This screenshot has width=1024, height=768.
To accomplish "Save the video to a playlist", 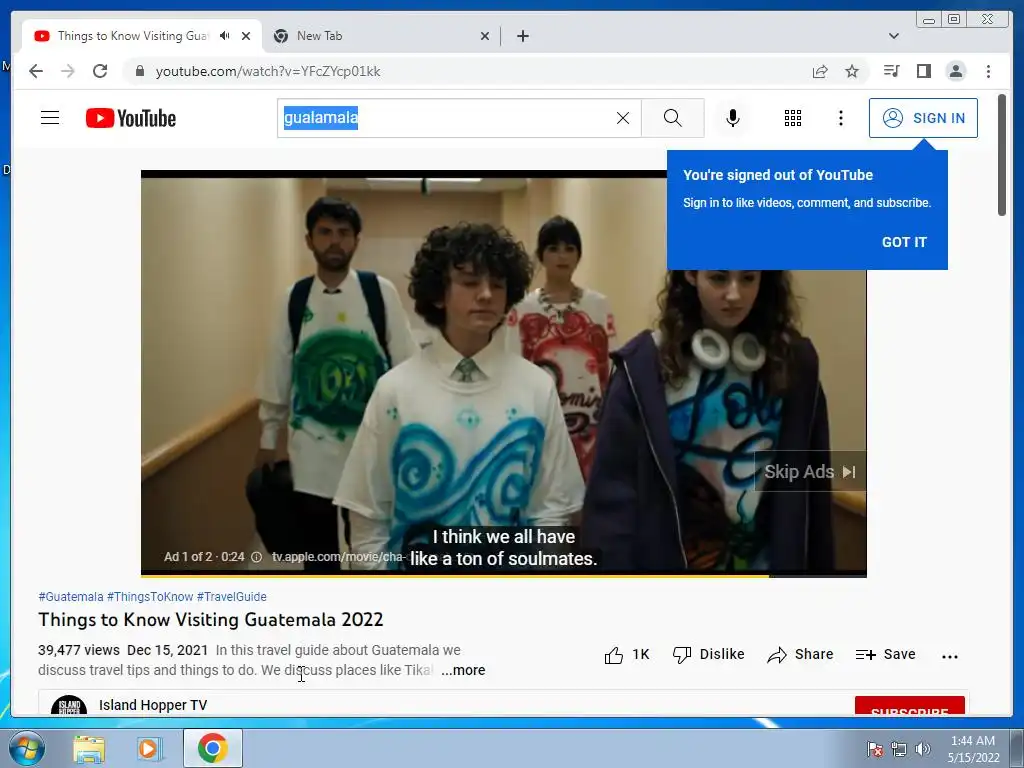I will [886, 654].
